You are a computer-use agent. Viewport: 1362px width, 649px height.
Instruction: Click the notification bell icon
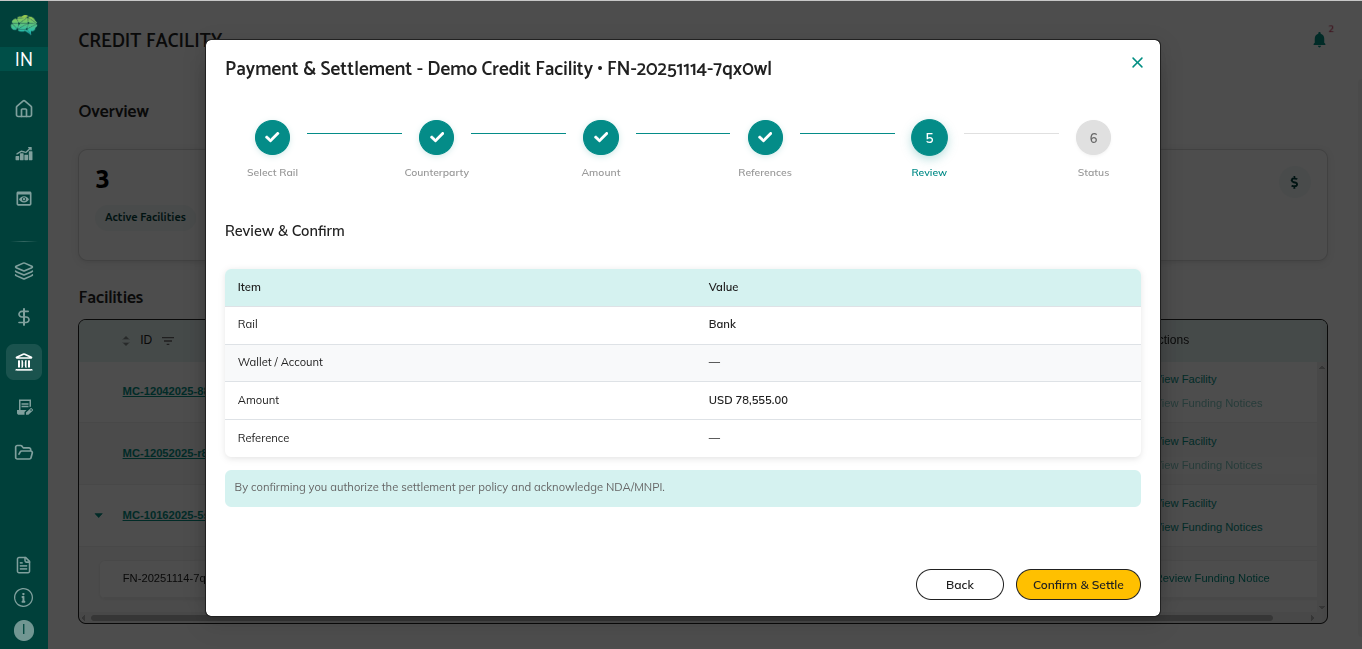click(1319, 40)
